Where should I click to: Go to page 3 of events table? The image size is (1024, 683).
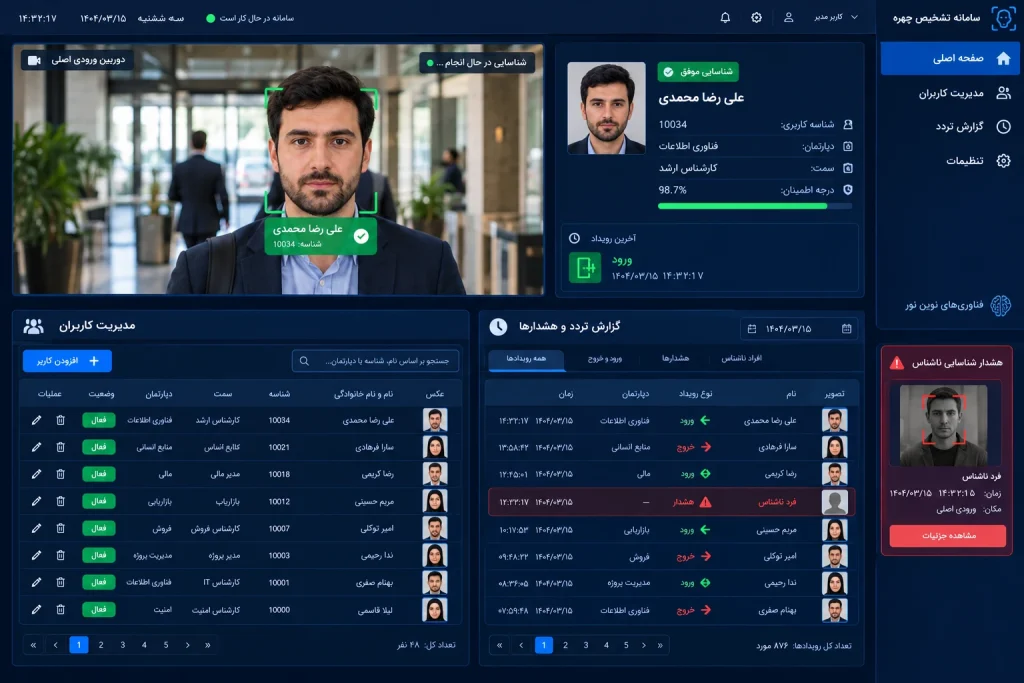[x=586, y=646]
